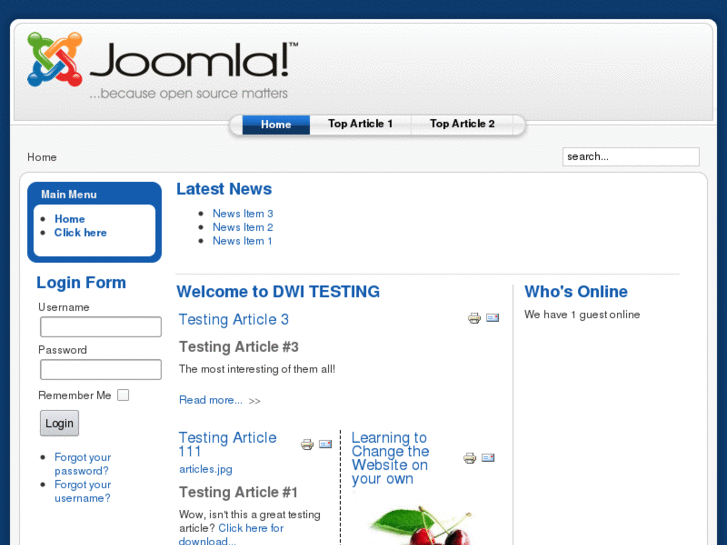The height and width of the screenshot is (545, 727).
Task: Open the articles.jpg link
Action: [x=205, y=469]
